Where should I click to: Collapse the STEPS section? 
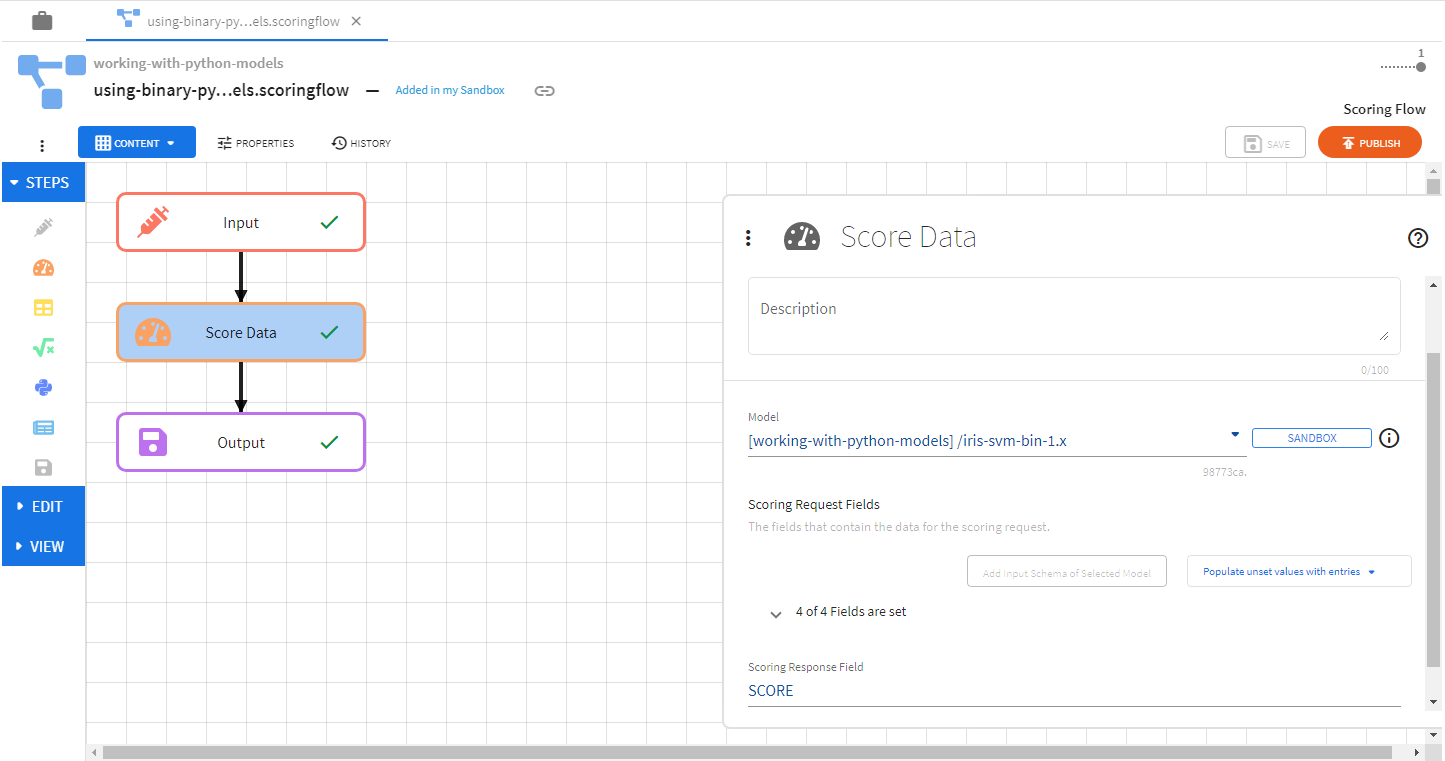pos(43,183)
